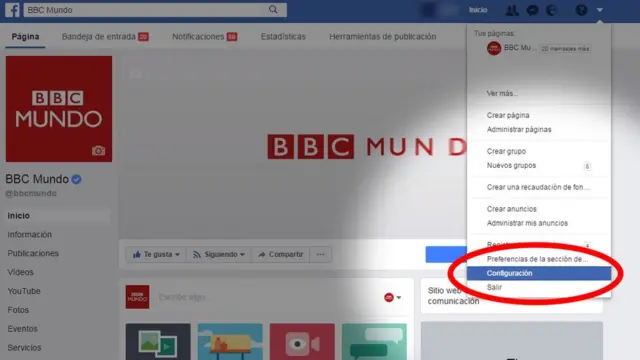
Task: Open YouTube in the left sidebar
Action: tap(24, 291)
